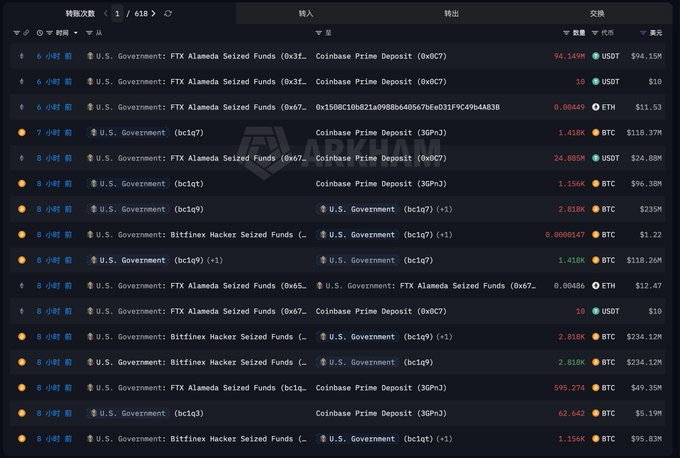Open the U.S. Government (bc1q3) sender entity
Screen dimensions: 680x458
pyautogui.click(x=146, y=413)
